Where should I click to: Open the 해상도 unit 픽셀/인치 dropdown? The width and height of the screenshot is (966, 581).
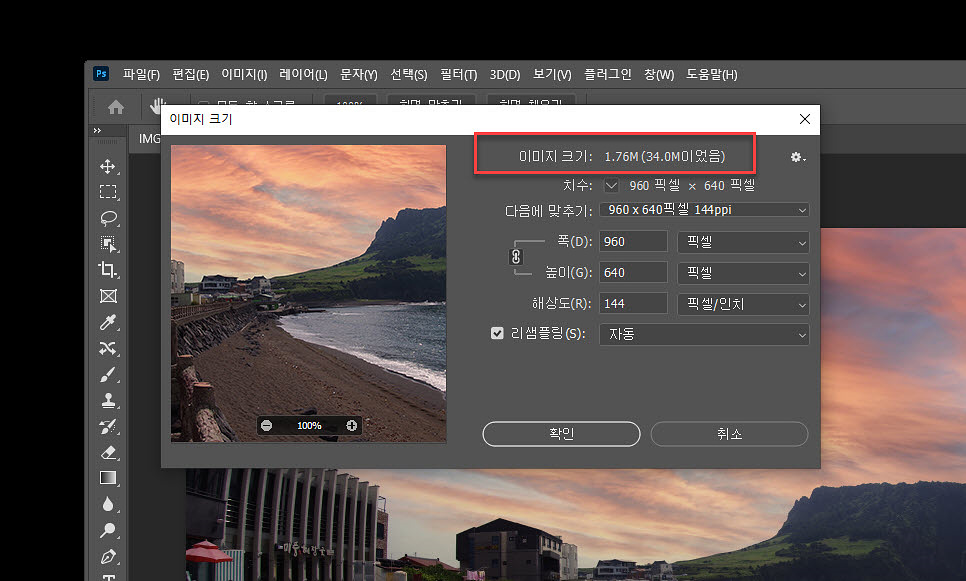point(743,304)
